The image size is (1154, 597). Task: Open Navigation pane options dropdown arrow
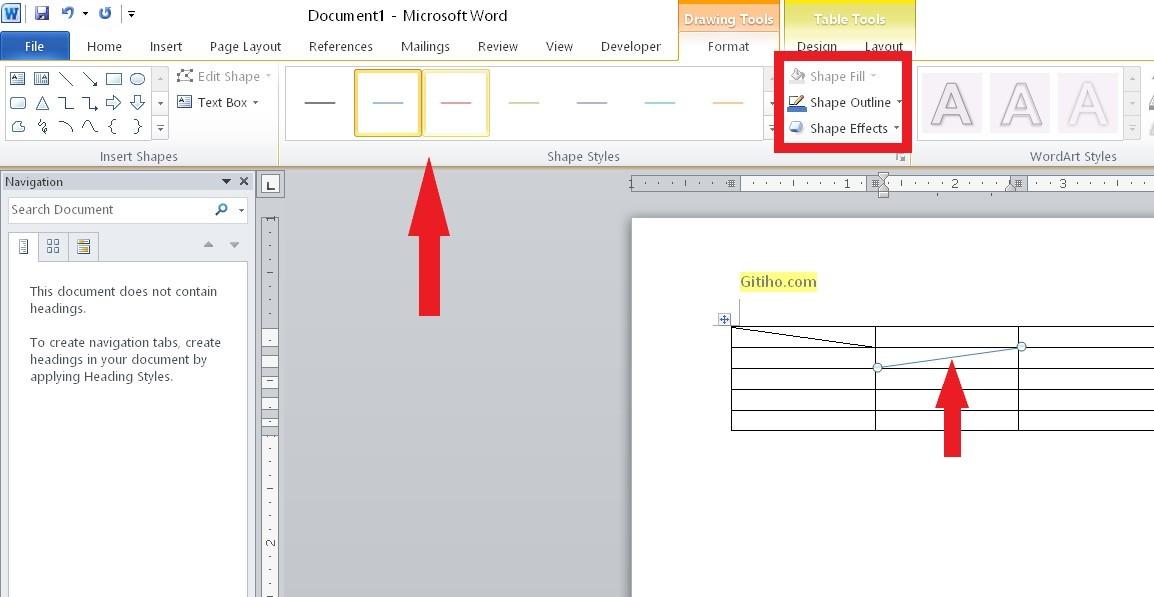click(x=227, y=181)
